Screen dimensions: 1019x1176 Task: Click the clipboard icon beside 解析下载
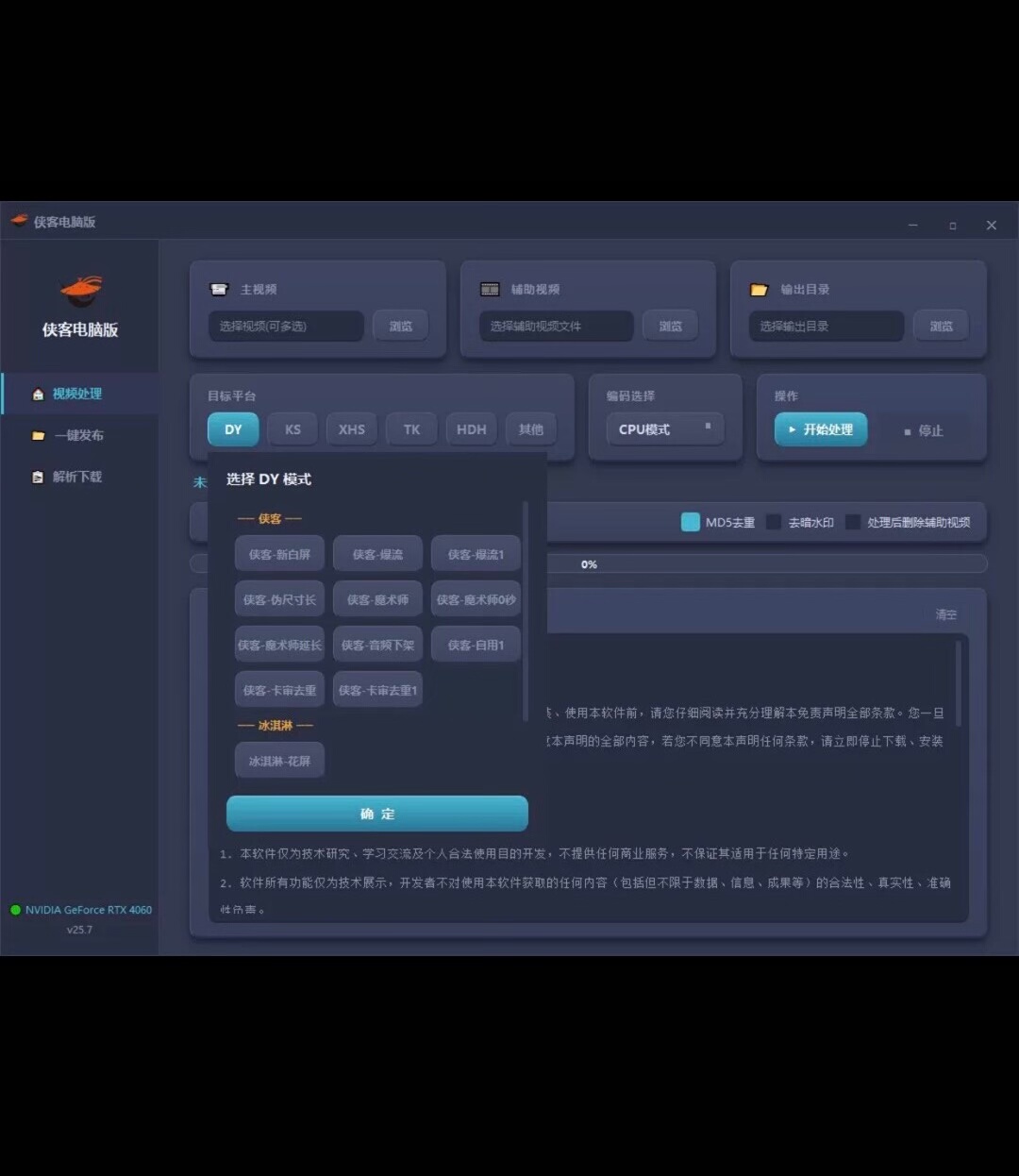point(38,478)
